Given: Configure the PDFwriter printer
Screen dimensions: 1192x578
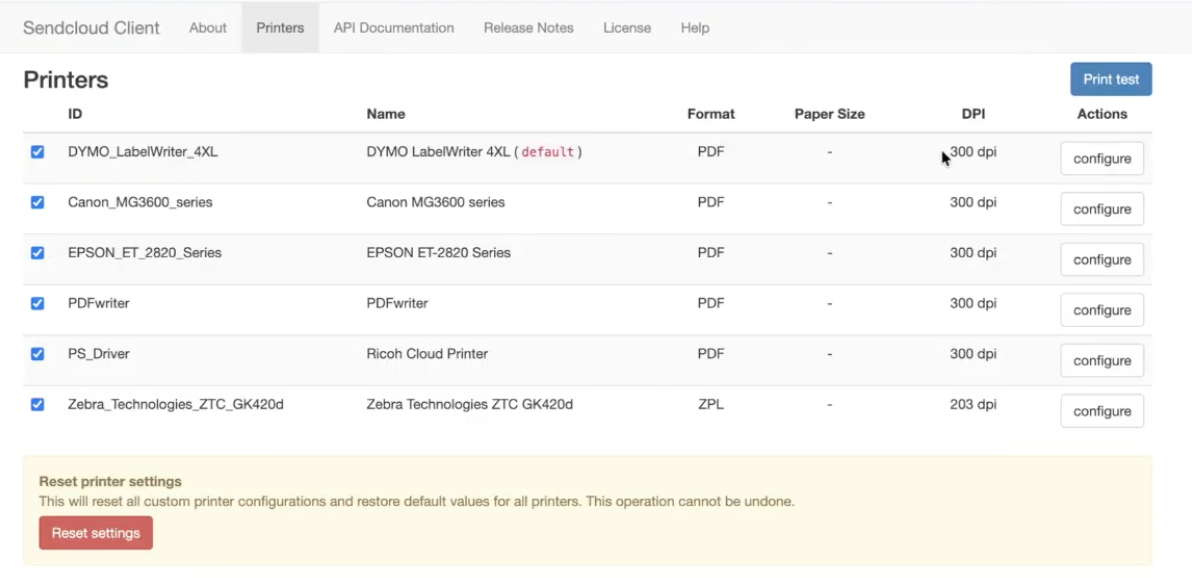Looking at the screenshot, I should click(1102, 310).
